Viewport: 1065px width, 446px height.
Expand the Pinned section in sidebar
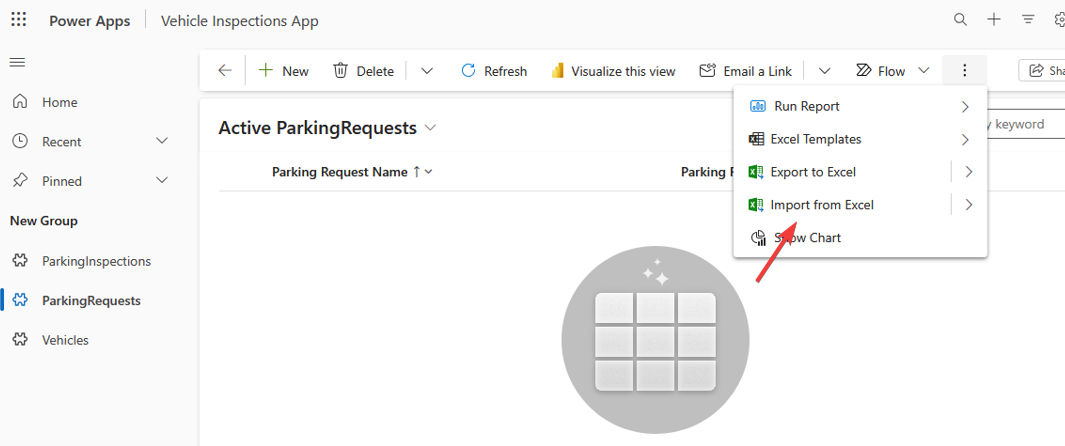click(x=162, y=181)
